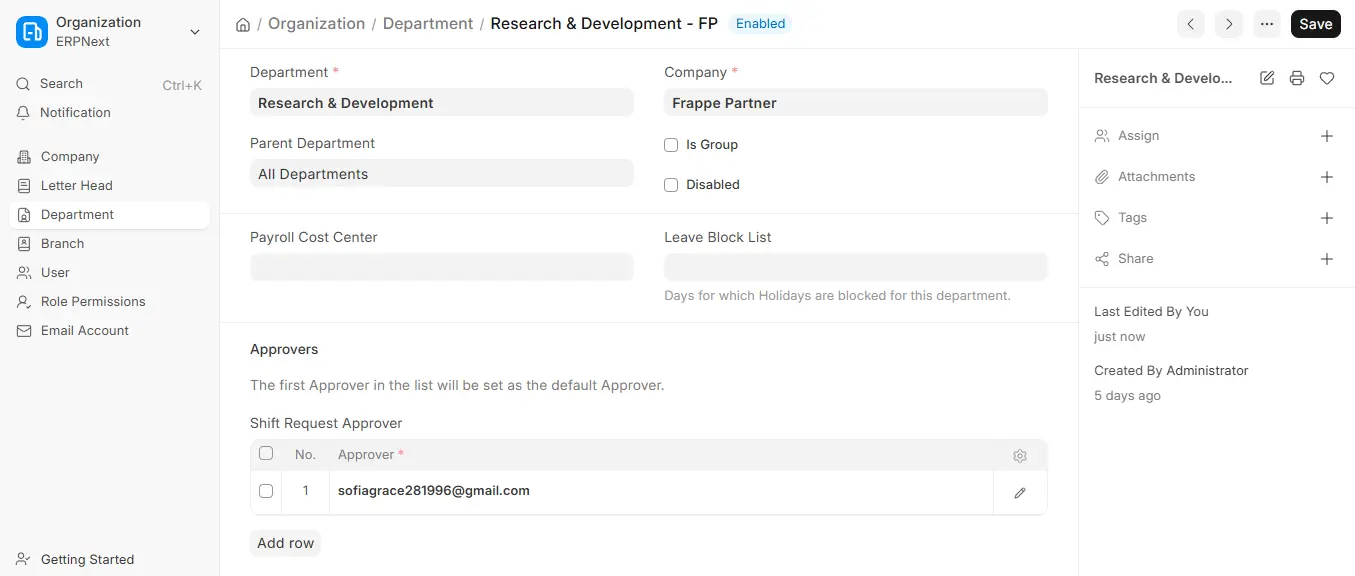
Task: Save the department document
Action: (x=1315, y=24)
